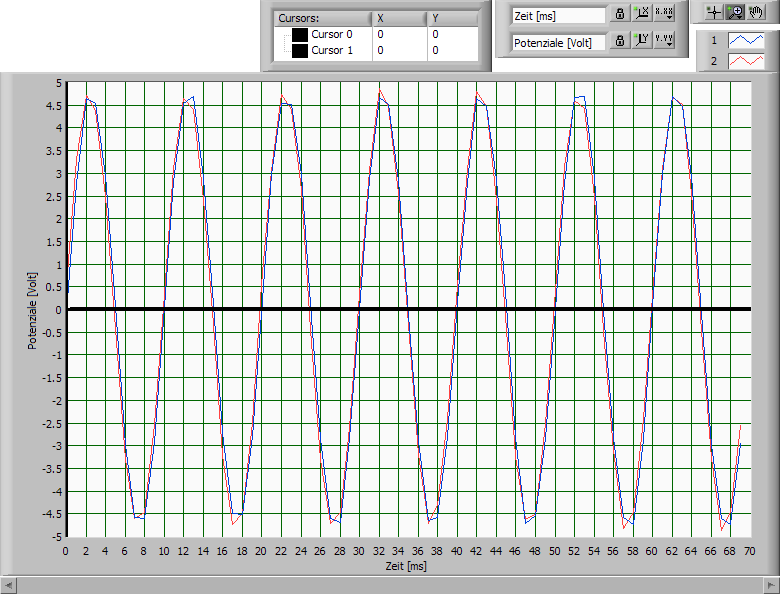The width and height of the screenshot is (781, 594).
Task: Click the black swatch of Cursor 0
Action: point(300,34)
